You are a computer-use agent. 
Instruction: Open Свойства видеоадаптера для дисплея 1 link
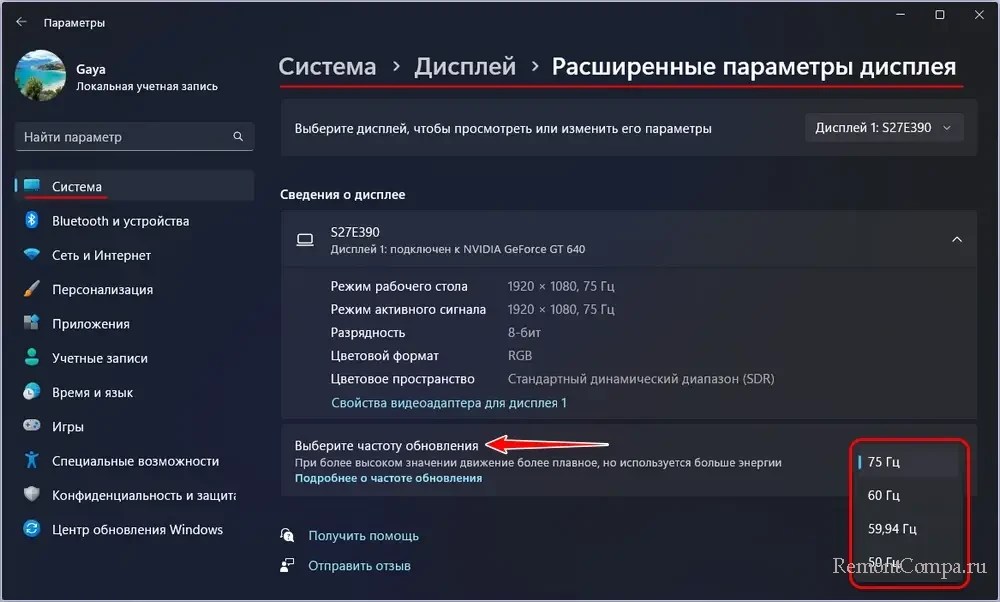coord(449,403)
